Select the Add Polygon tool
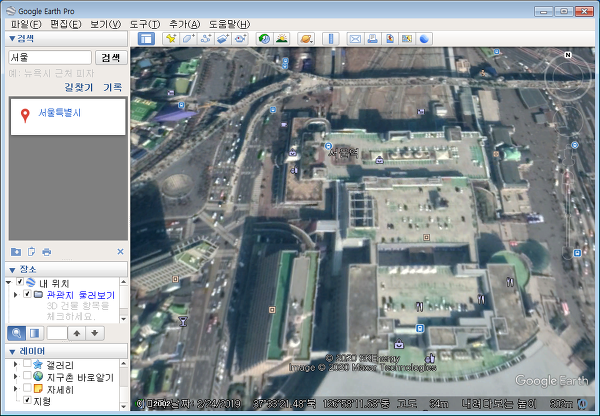The height and width of the screenshot is (416, 600). click(188, 39)
